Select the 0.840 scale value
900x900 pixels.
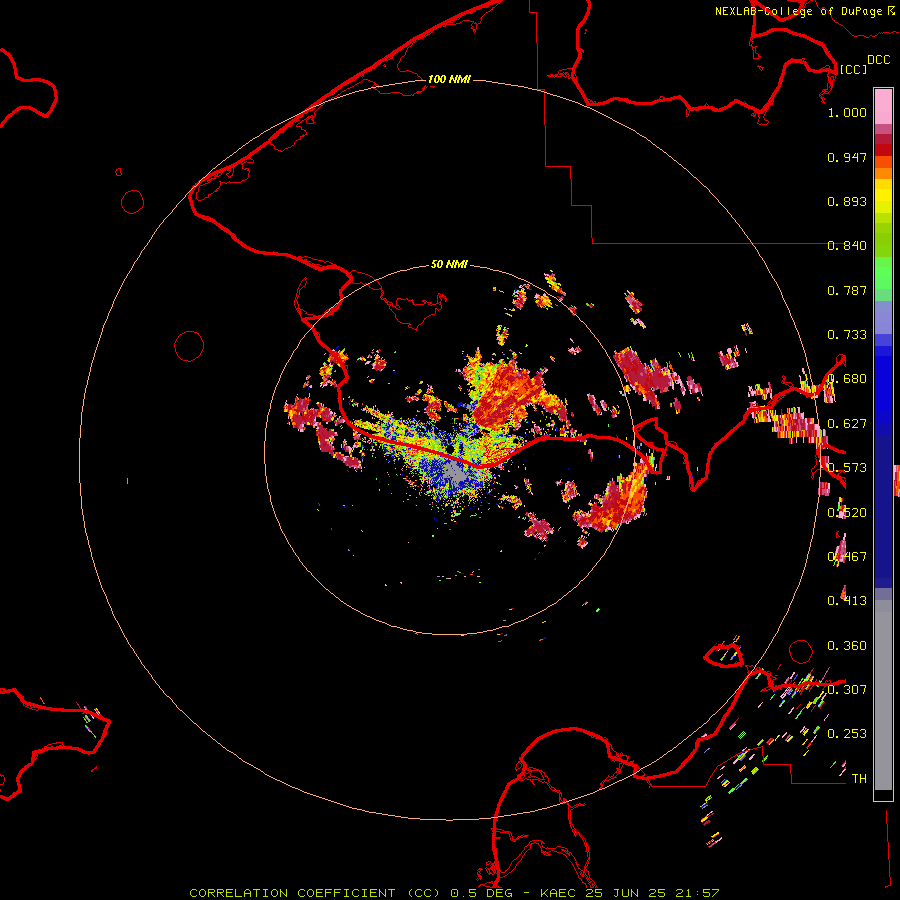tap(847, 246)
